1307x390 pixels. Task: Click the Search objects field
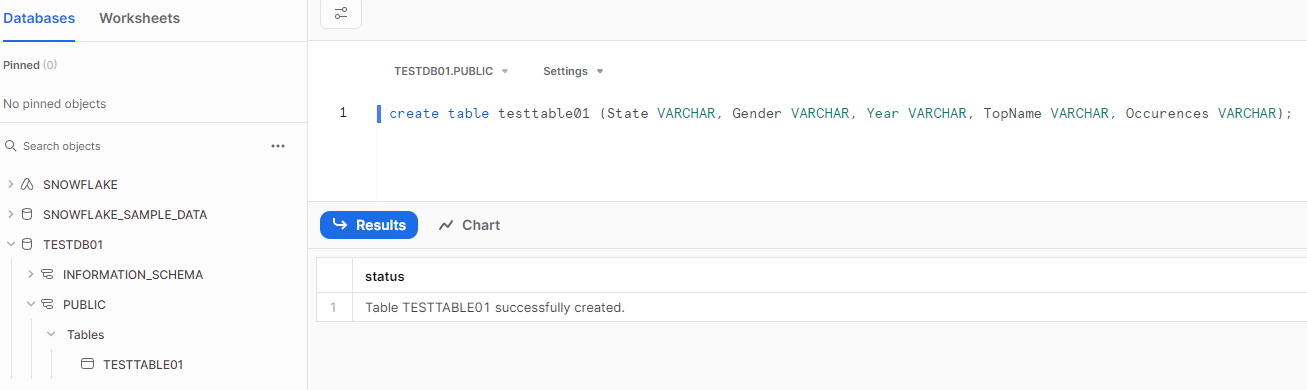(x=135, y=146)
